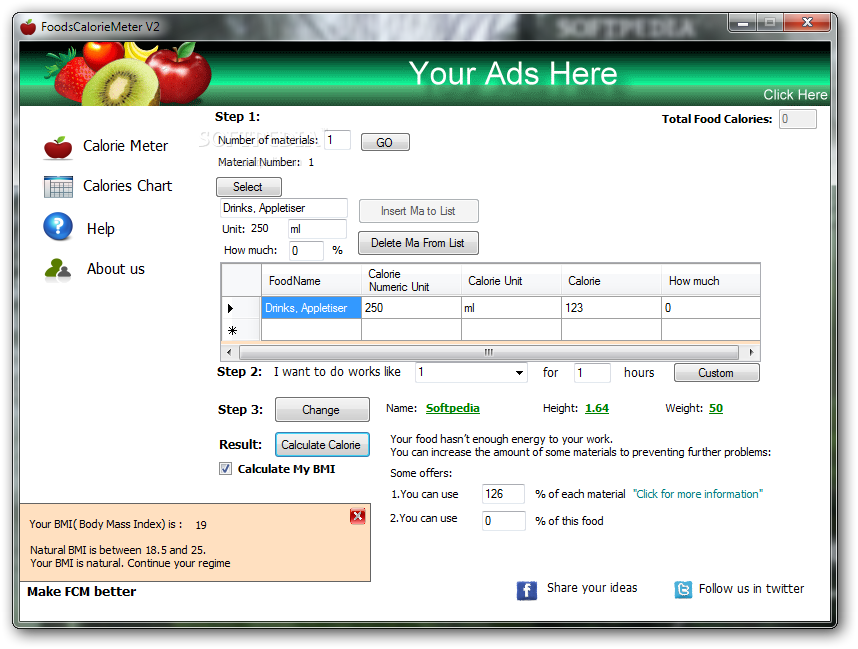The width and height of the screenshot is (858, 649).
Task: Minimize the FoodsCalorieMeter window
Action: click(743, 23)
